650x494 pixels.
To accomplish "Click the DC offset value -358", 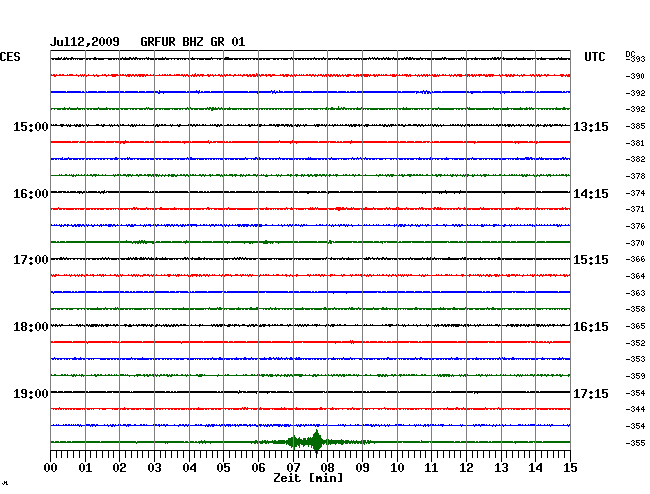I will point(635,309).
